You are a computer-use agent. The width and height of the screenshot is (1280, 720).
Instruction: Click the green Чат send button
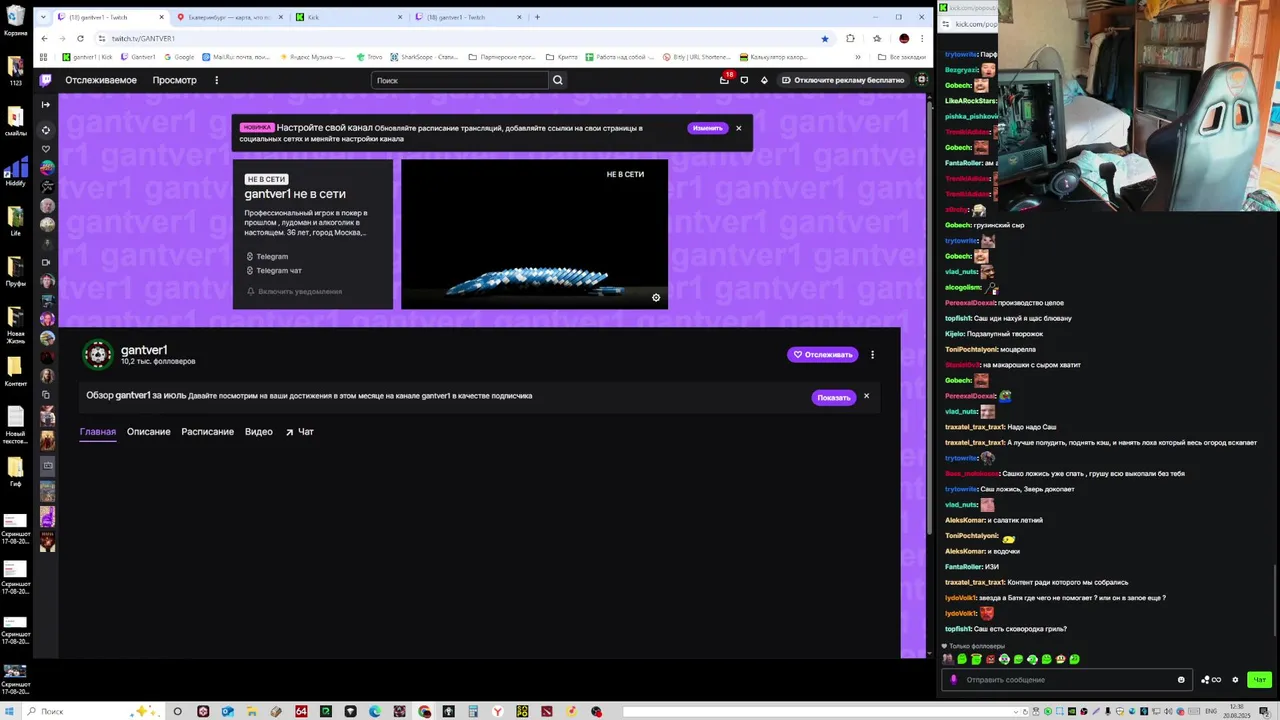[x=1259, y=680]
